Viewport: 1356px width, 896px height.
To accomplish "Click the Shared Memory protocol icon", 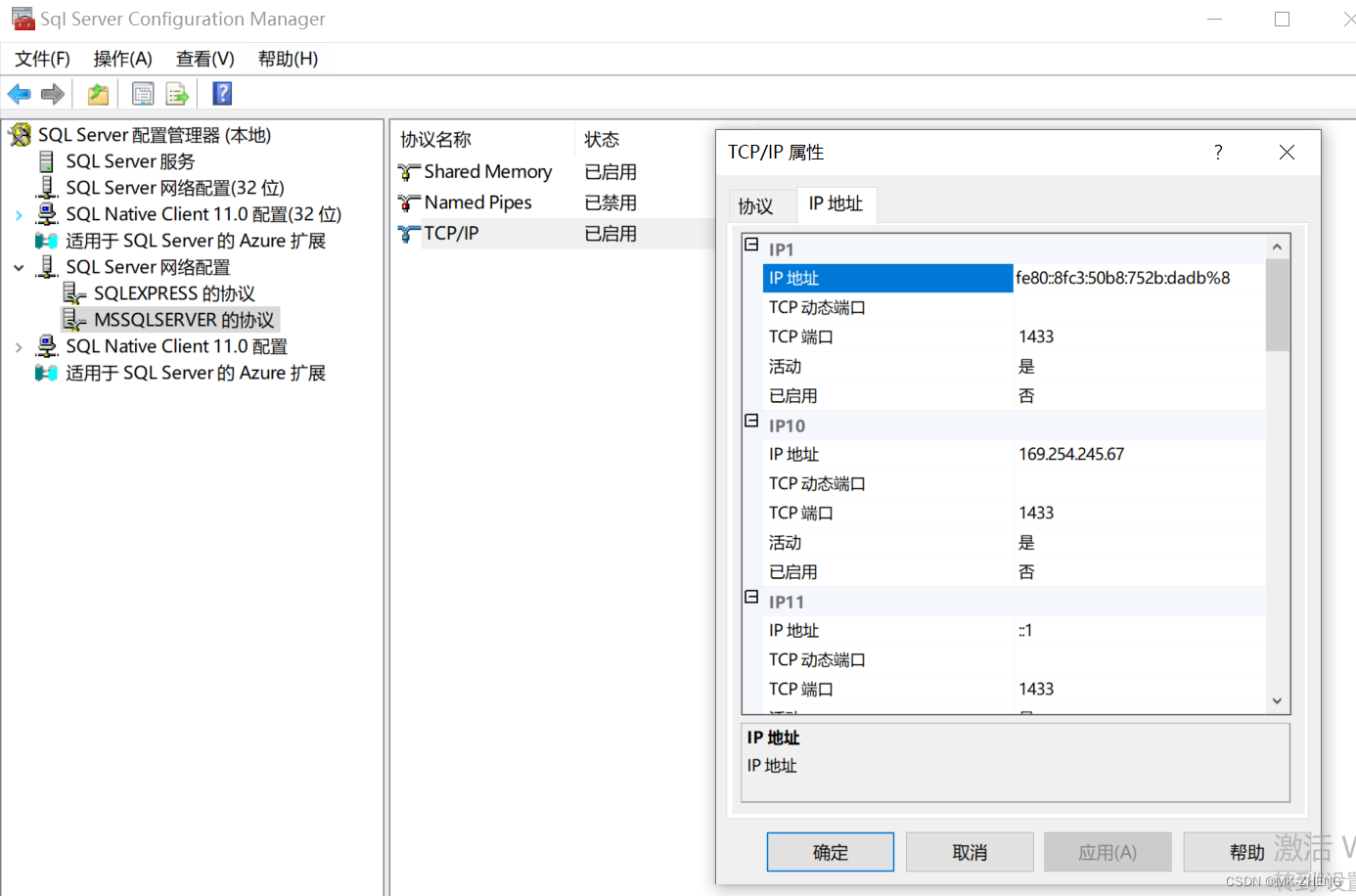I will point(409,172).
